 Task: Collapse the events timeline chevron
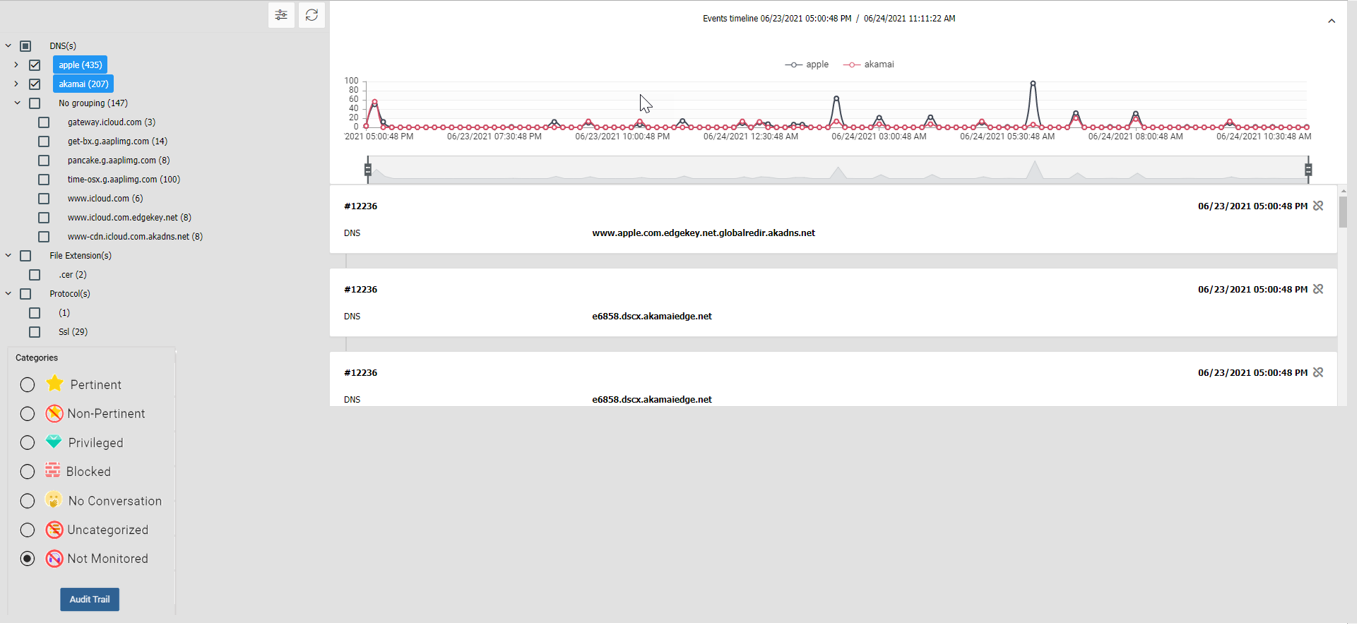click(1331, 21)
